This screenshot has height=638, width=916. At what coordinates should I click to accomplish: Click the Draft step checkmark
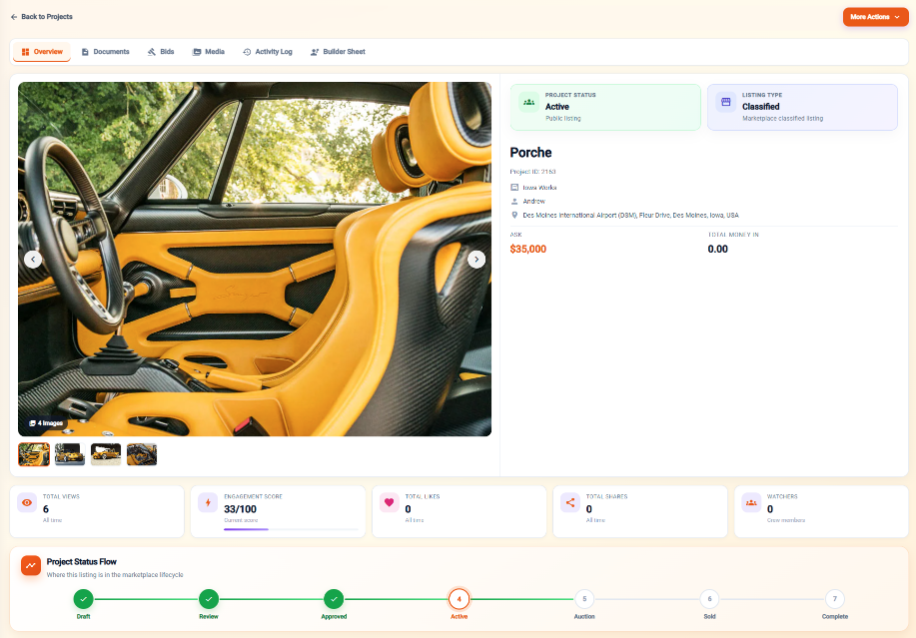click(84, 599)
